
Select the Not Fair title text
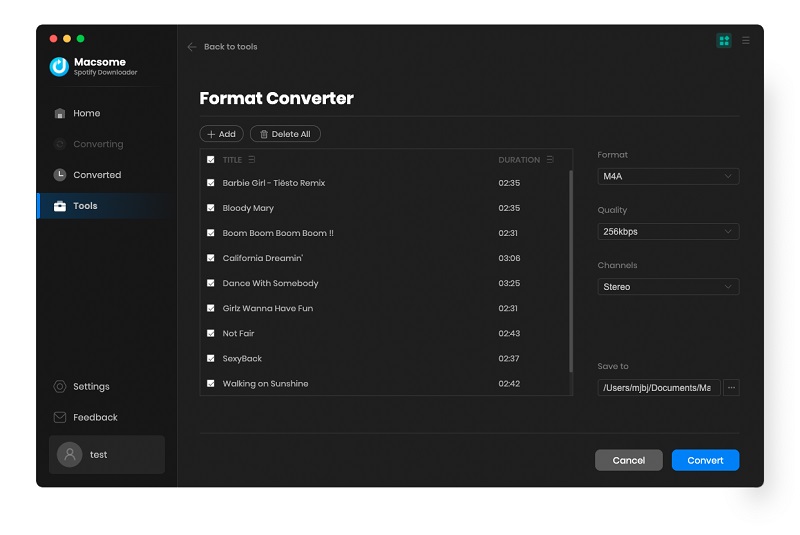[x=238, y=333]
